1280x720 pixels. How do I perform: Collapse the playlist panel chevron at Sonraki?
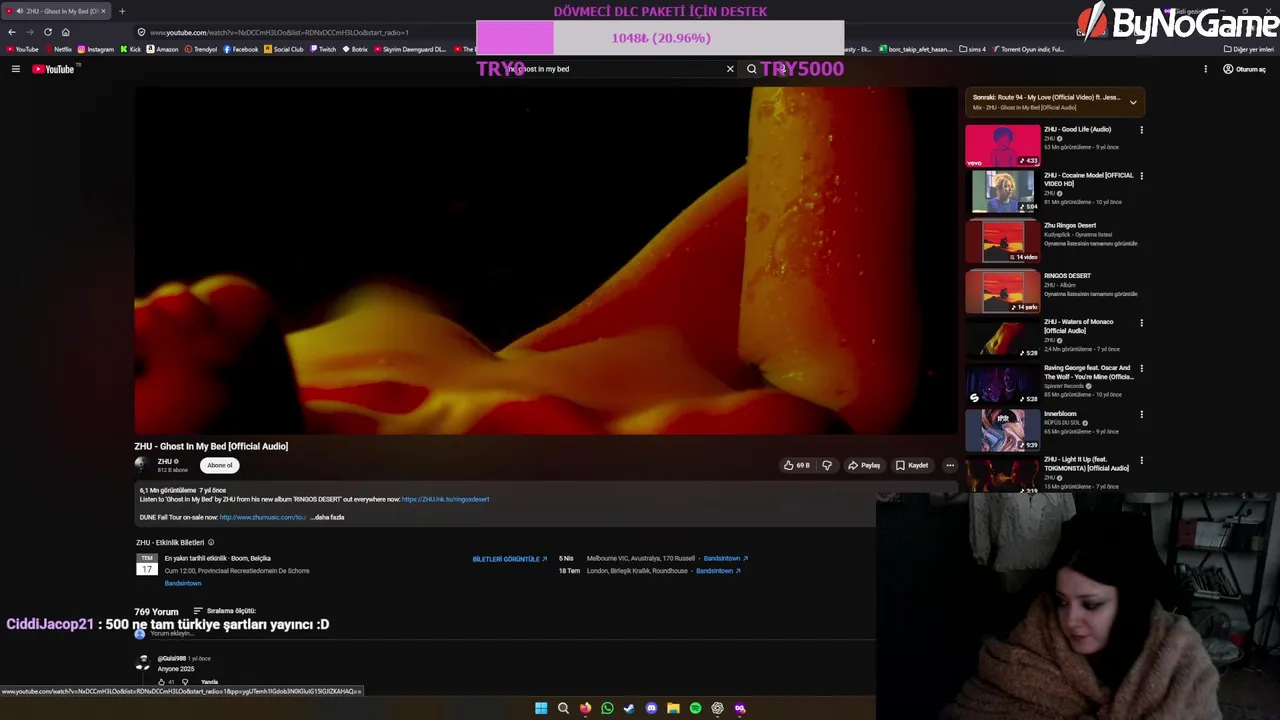[1133, 102]
